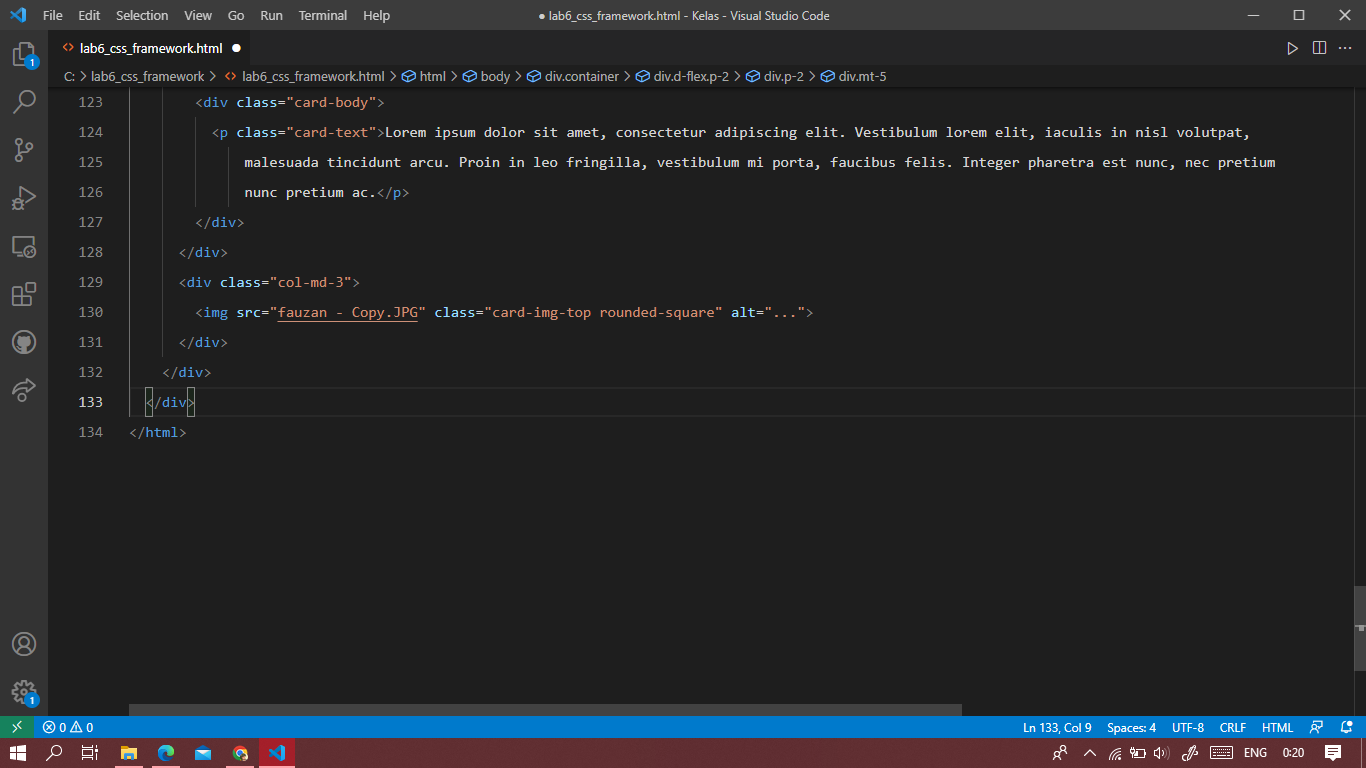This screenshot has height=768, width=1366.
Task: Follow the fauzan - Copy.JPG link
Action: (x=347, y=312)
